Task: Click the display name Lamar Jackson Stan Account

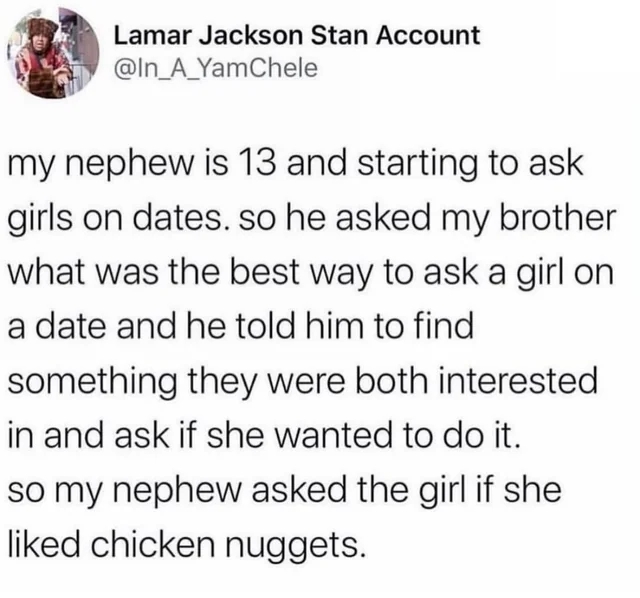Action: click(297, 36)
